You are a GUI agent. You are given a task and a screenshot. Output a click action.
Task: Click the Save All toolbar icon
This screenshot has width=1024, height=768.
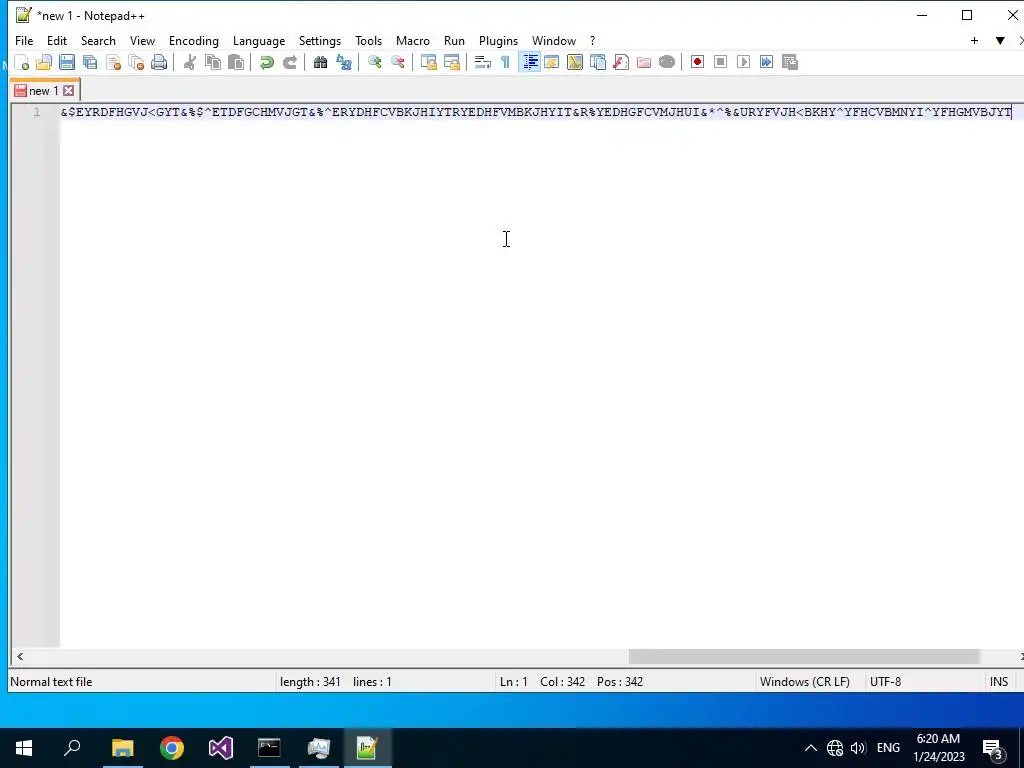(90, 62)
